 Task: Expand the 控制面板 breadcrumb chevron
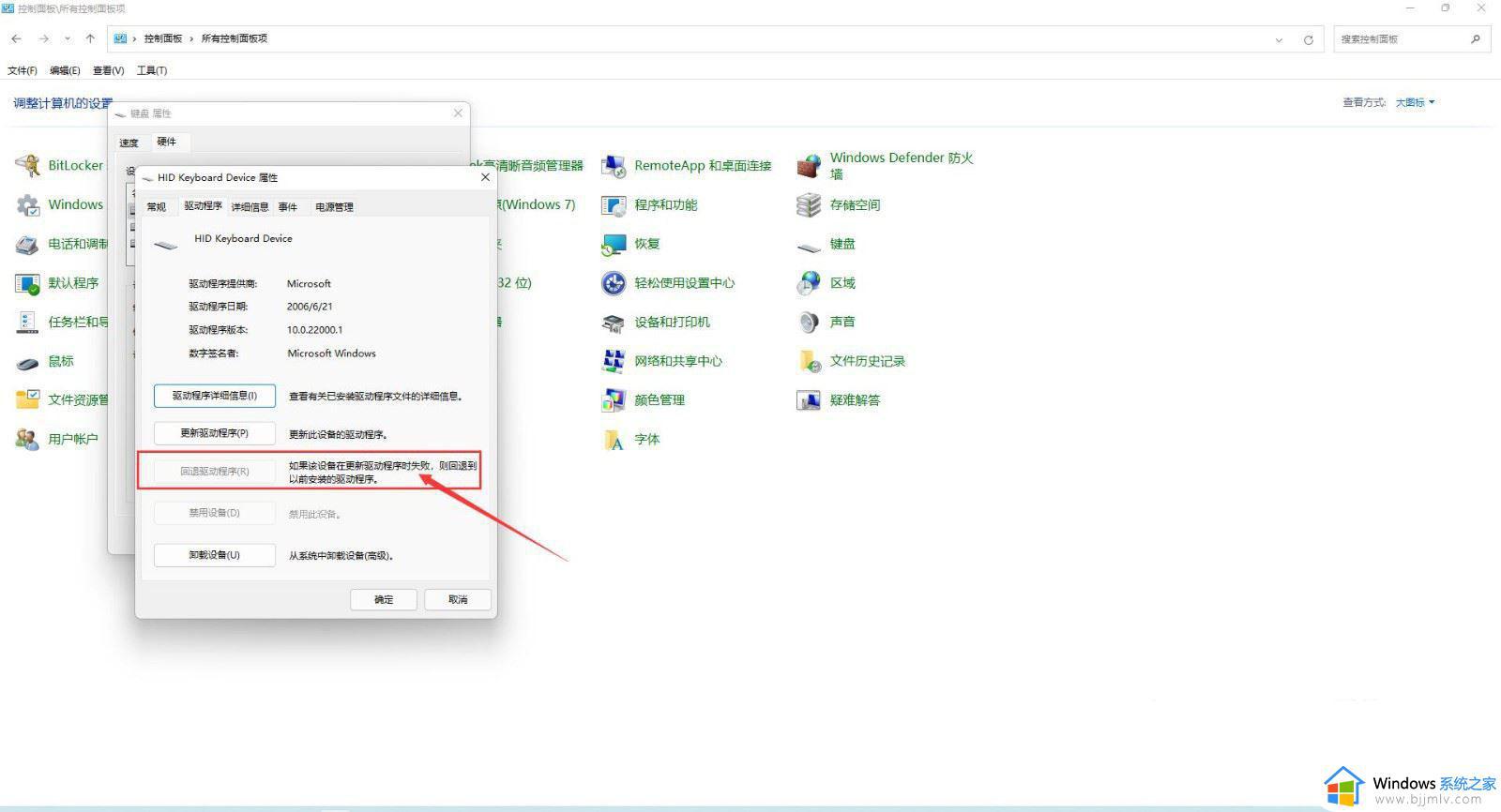[x=191, y=38]
